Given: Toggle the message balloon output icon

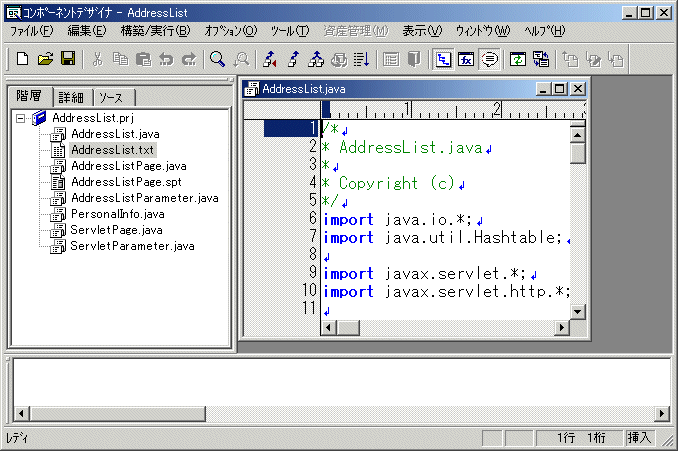Looking at the screenshot, I should click(489, 59).
